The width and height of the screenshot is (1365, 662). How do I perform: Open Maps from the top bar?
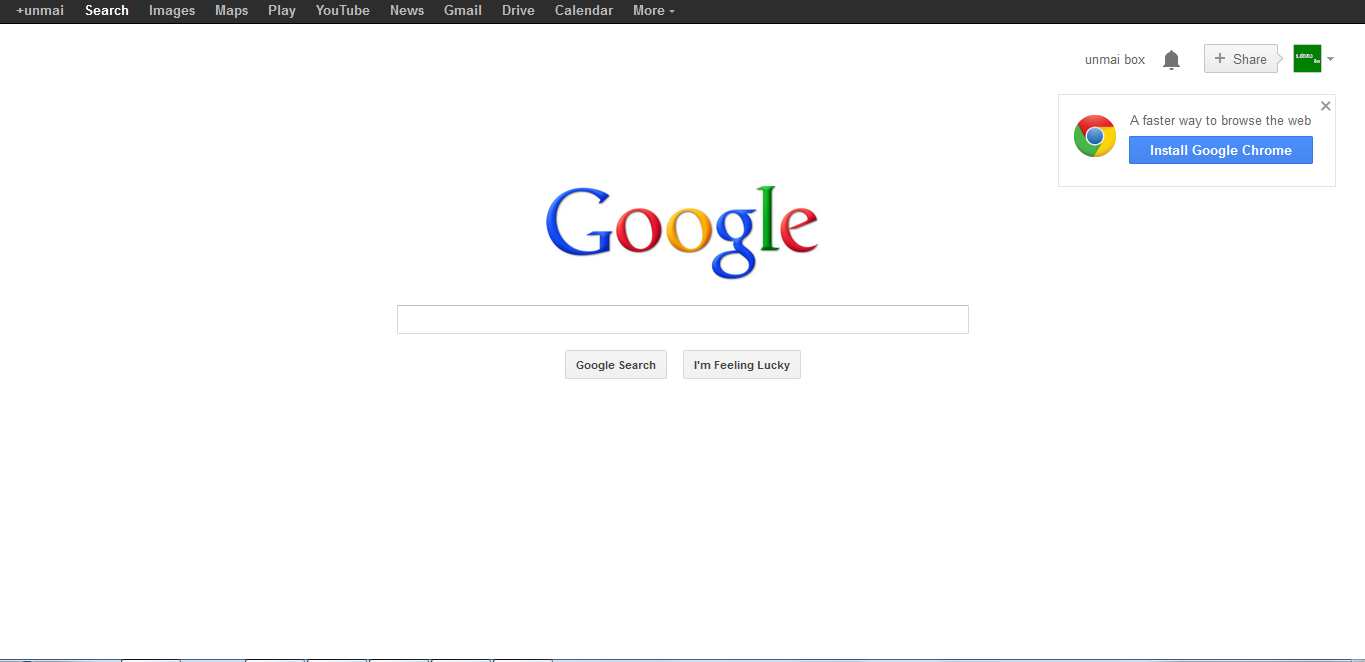tap(231, 10)
